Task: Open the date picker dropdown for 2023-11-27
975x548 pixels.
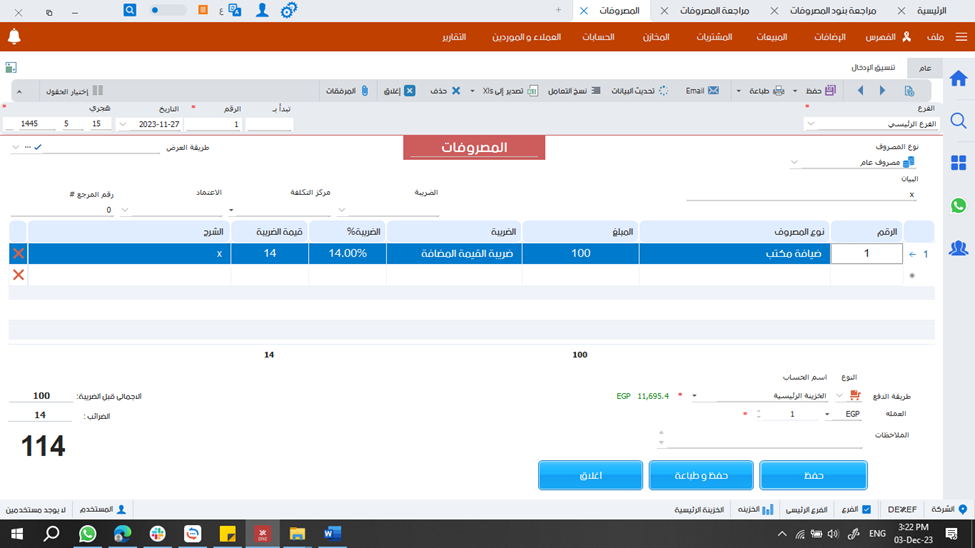Action: tap(123, 125)
